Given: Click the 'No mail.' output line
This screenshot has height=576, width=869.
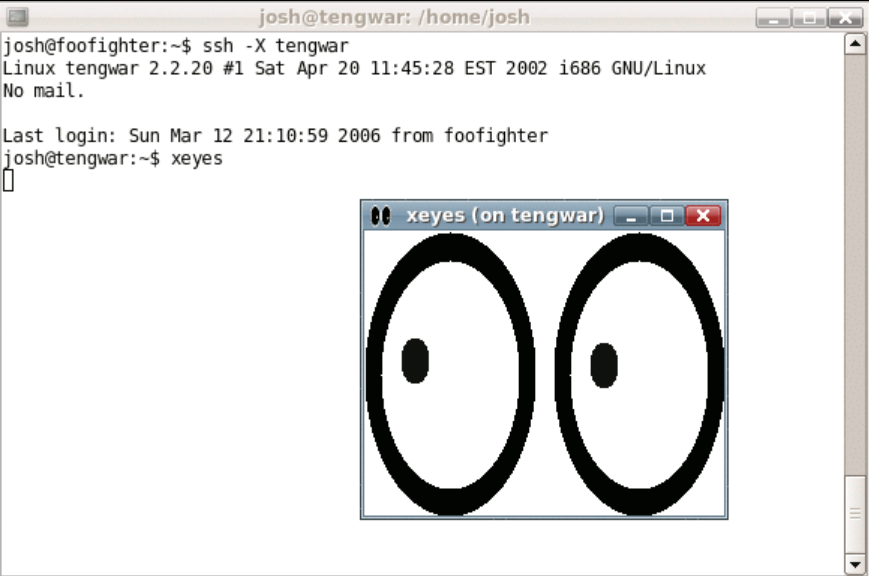Looking at the screenshot, I should click(x=44, y=91).
